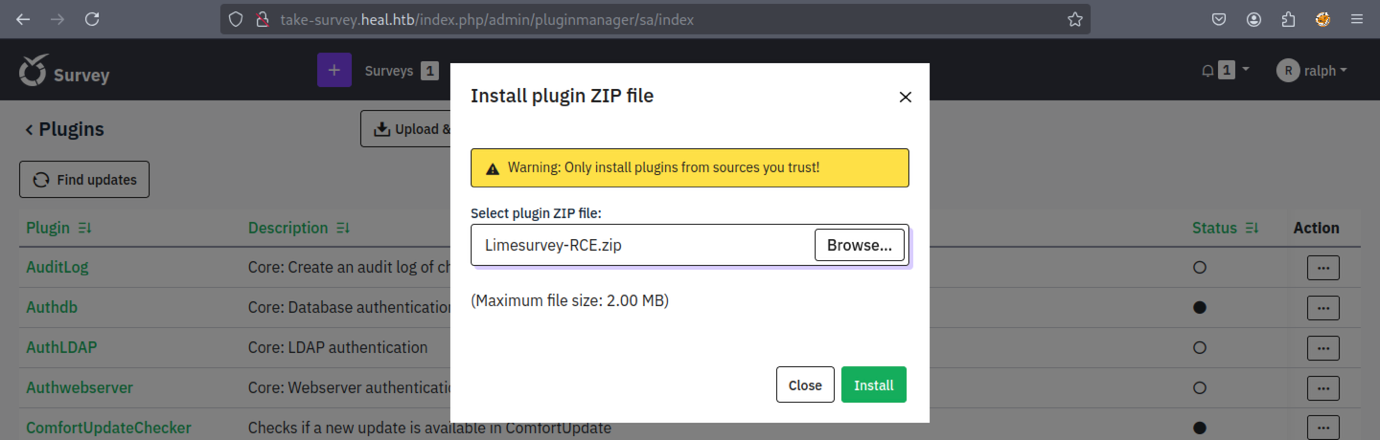Sort plugins by the Status column

tap(1225, 228)
